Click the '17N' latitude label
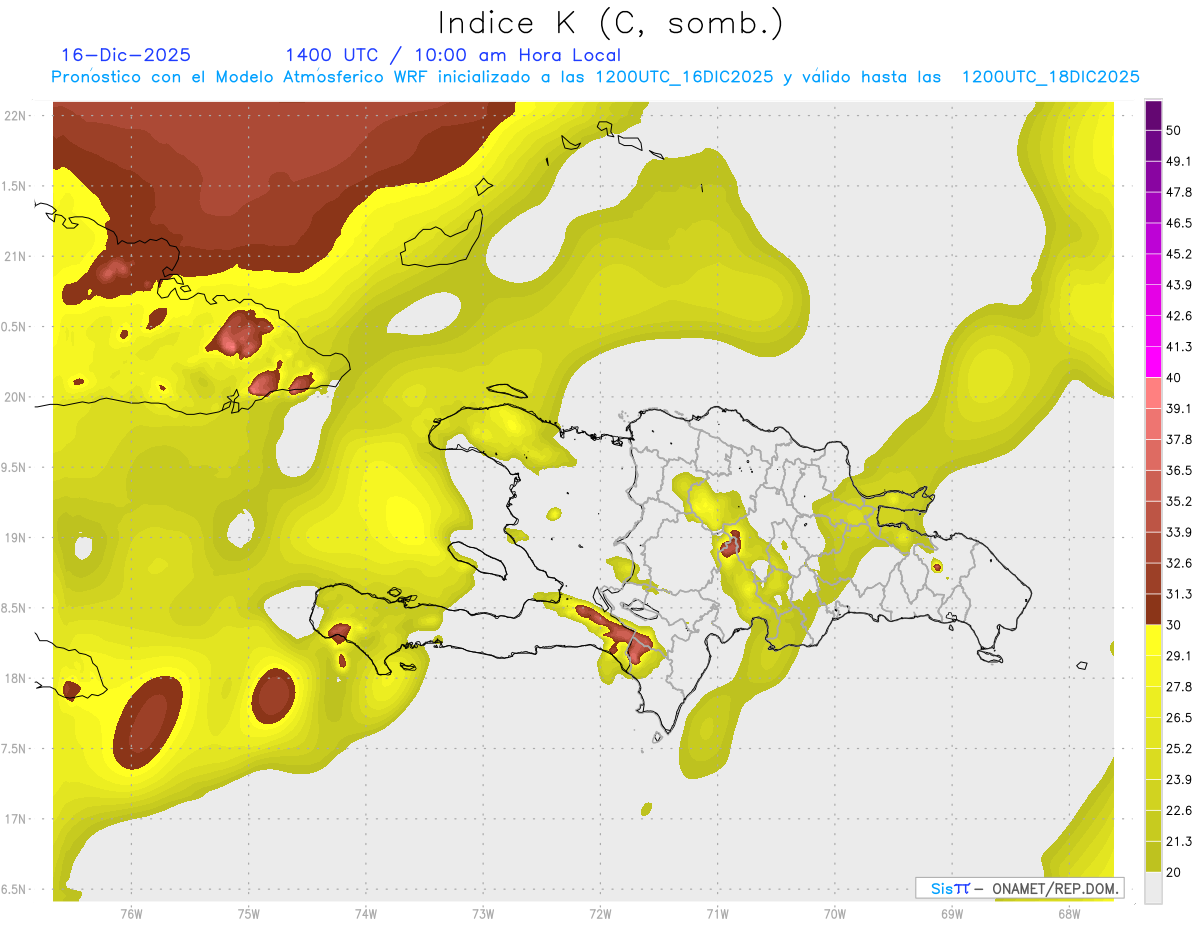This screenshot has height=927, width=1200. (x=15, y=819)
